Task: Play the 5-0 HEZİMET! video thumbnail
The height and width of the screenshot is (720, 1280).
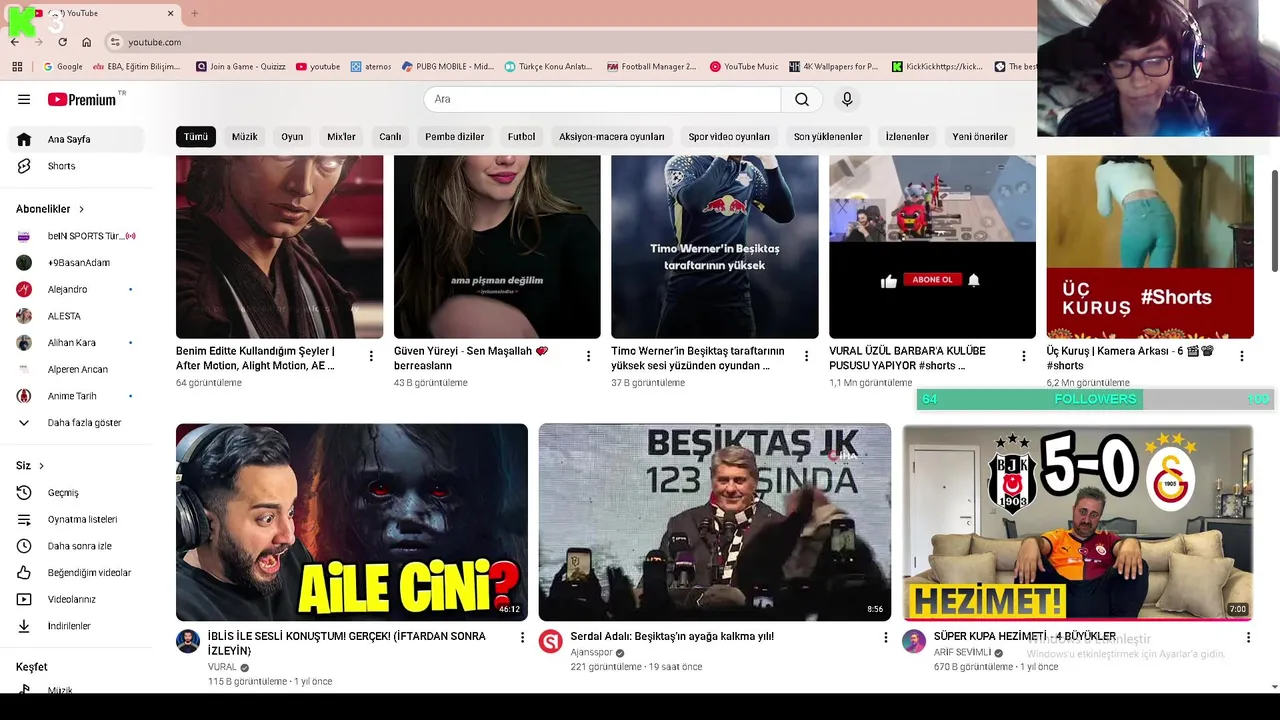Action: coord(1078,522)
